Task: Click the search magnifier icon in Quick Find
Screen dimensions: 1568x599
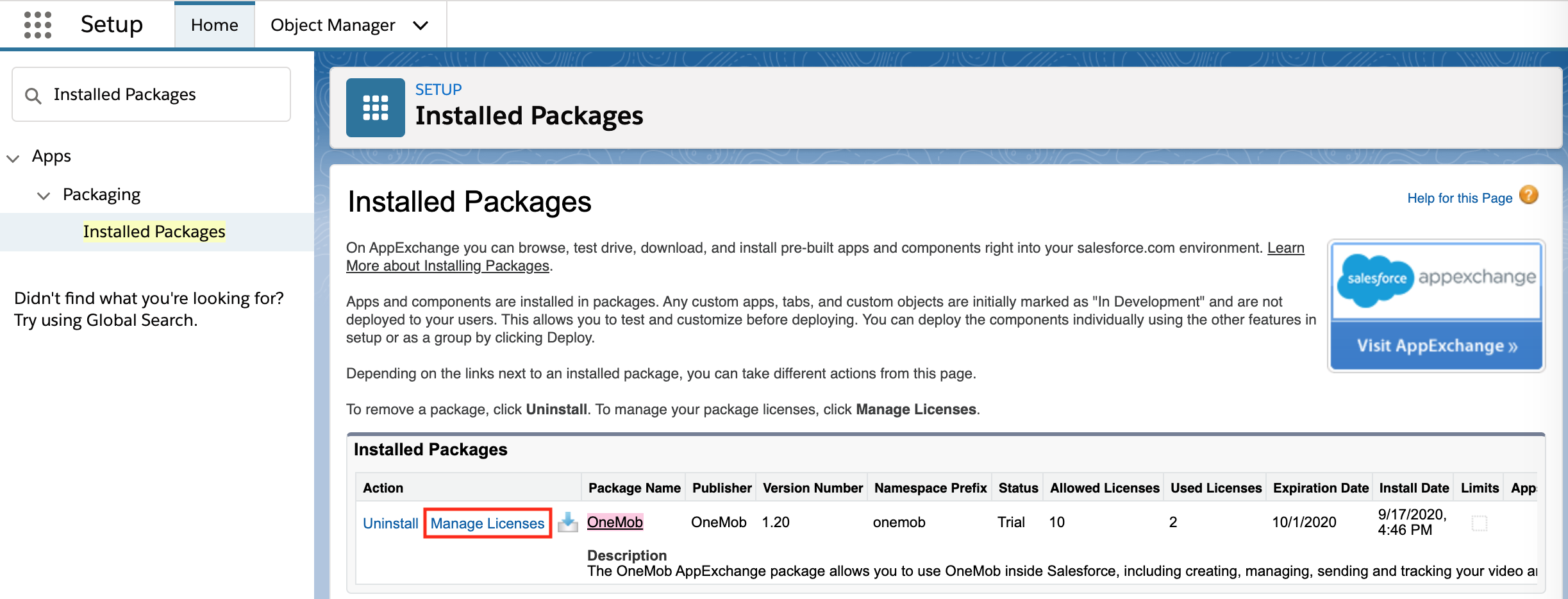Action: tap(33, 96)
